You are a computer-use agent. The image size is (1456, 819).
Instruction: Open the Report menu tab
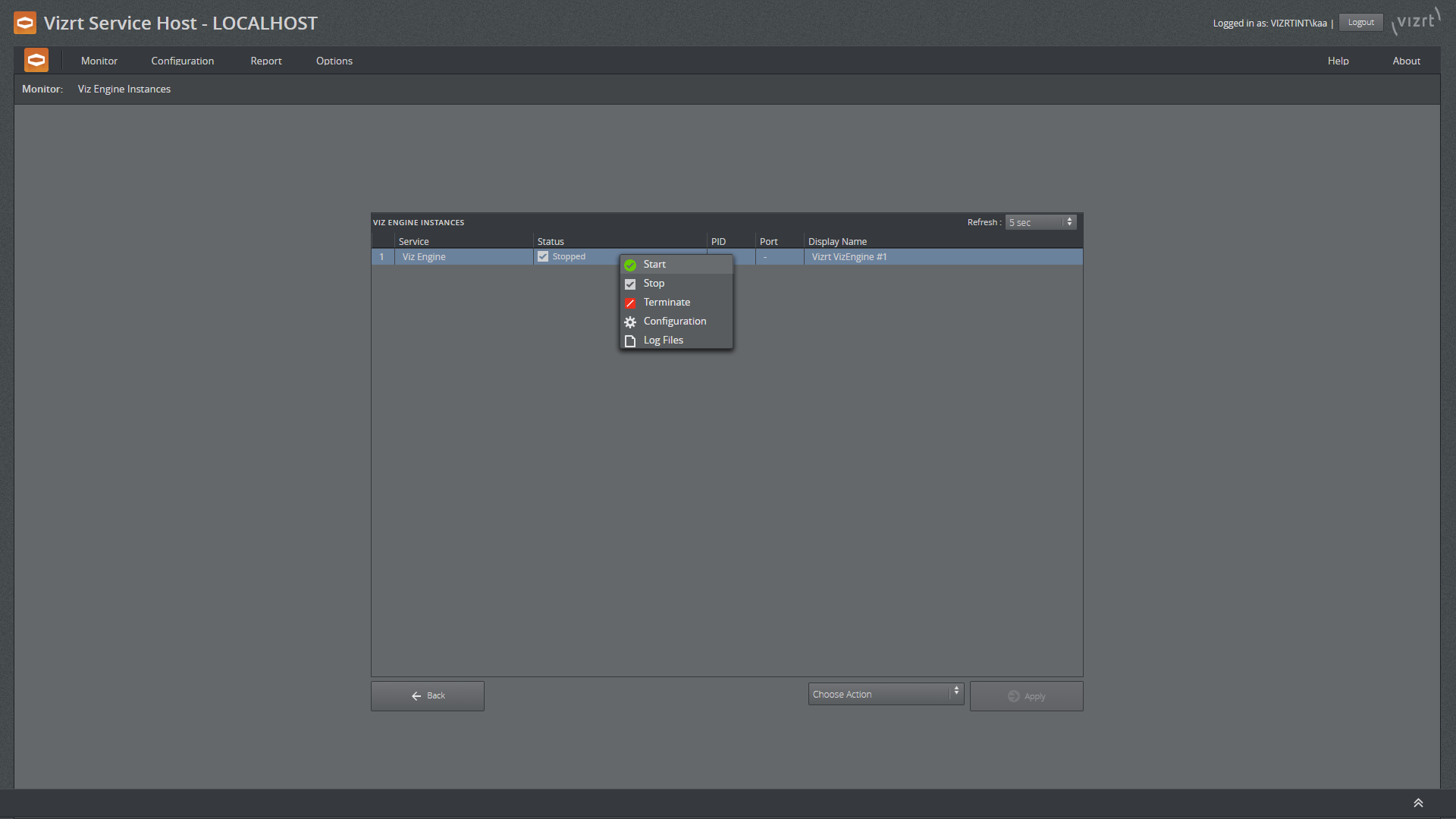(x=265, y=60)
